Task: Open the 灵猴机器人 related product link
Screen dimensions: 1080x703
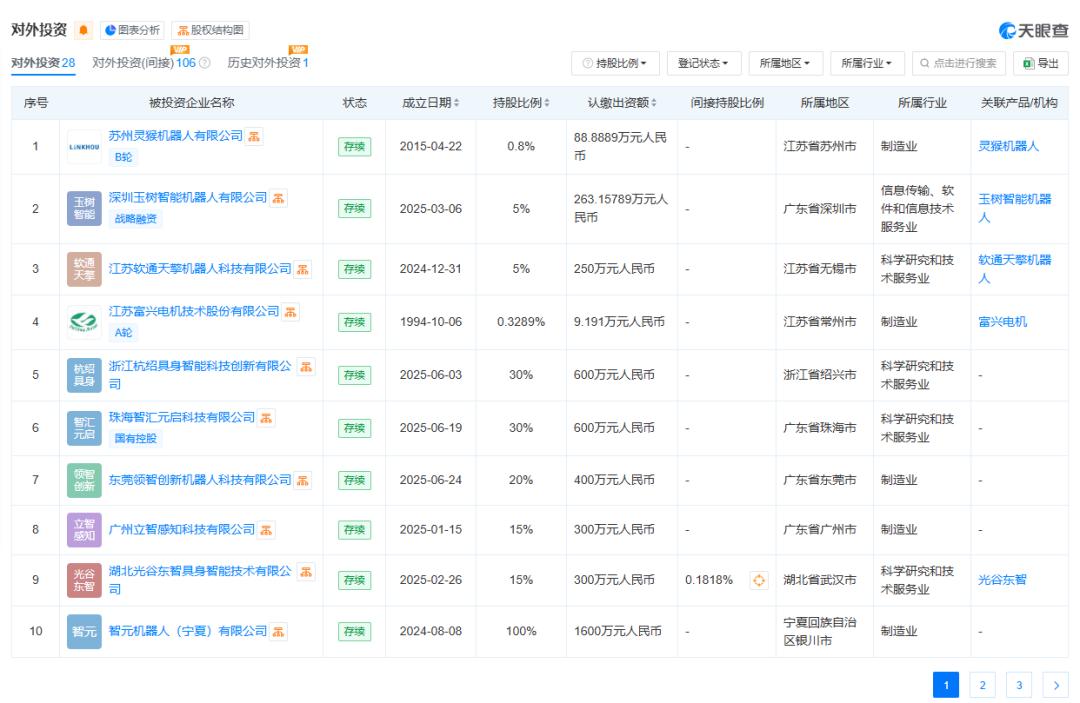Action: (1008, 146)
